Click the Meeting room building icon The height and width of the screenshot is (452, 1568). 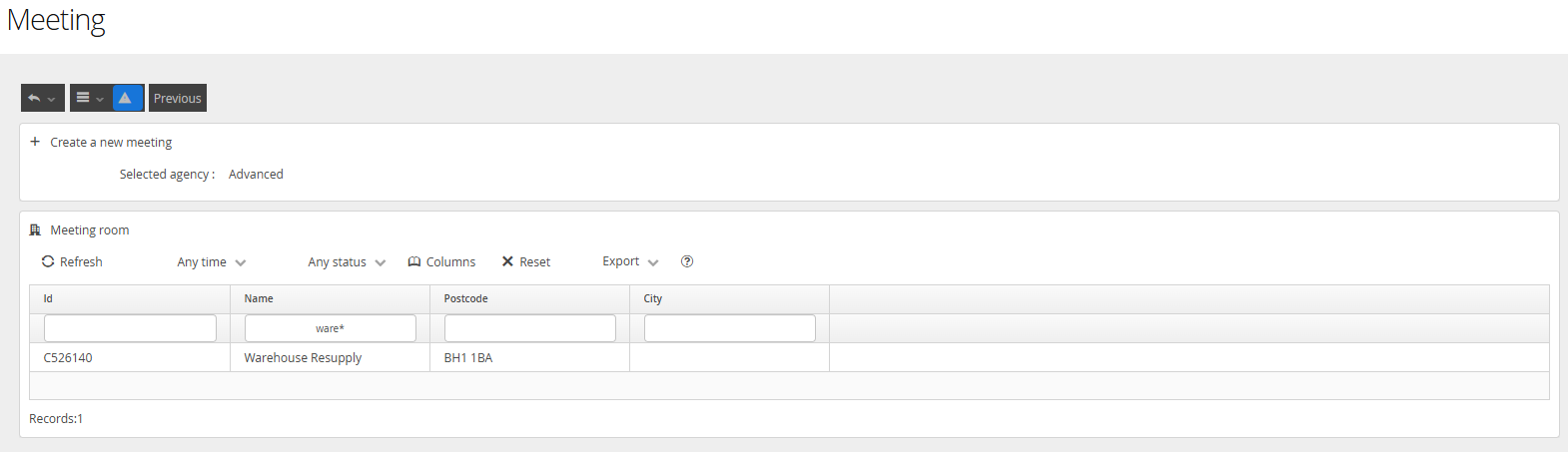tap(36, 230)
